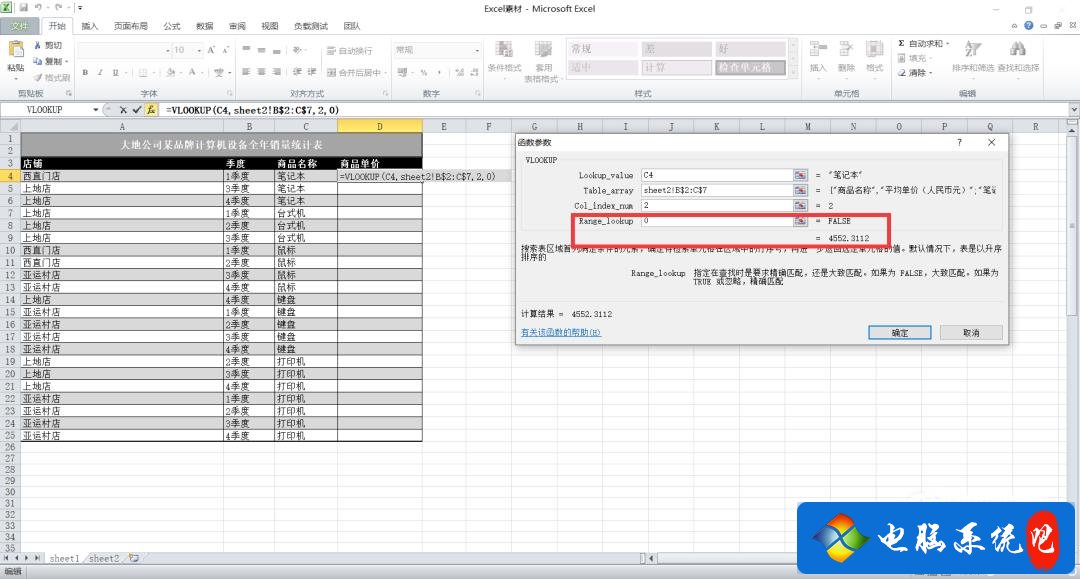The height and width of the screenshot is (579, 1080).
Task: Click into the Table_array input field
Action: [x=716, y=190]
